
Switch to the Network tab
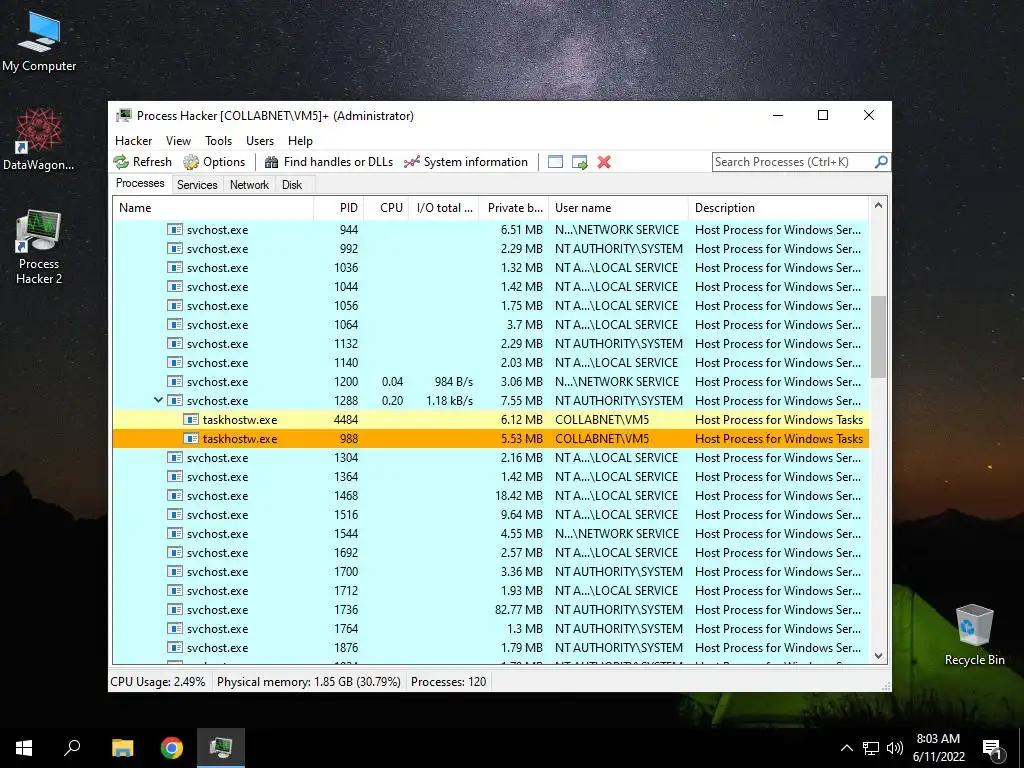[x=249, y=185]
